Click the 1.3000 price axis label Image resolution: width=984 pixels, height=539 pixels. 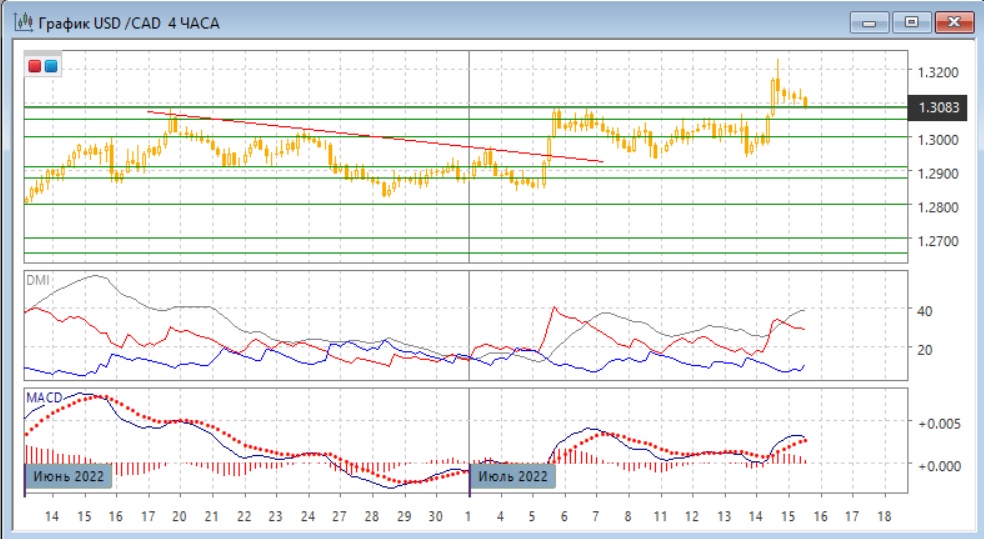[938, 140]
